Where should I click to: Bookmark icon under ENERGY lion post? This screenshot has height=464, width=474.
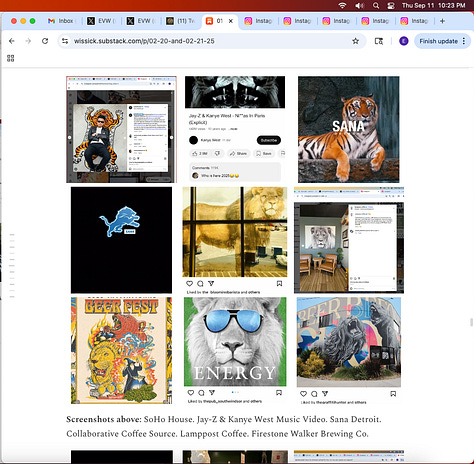coord(279,392)
